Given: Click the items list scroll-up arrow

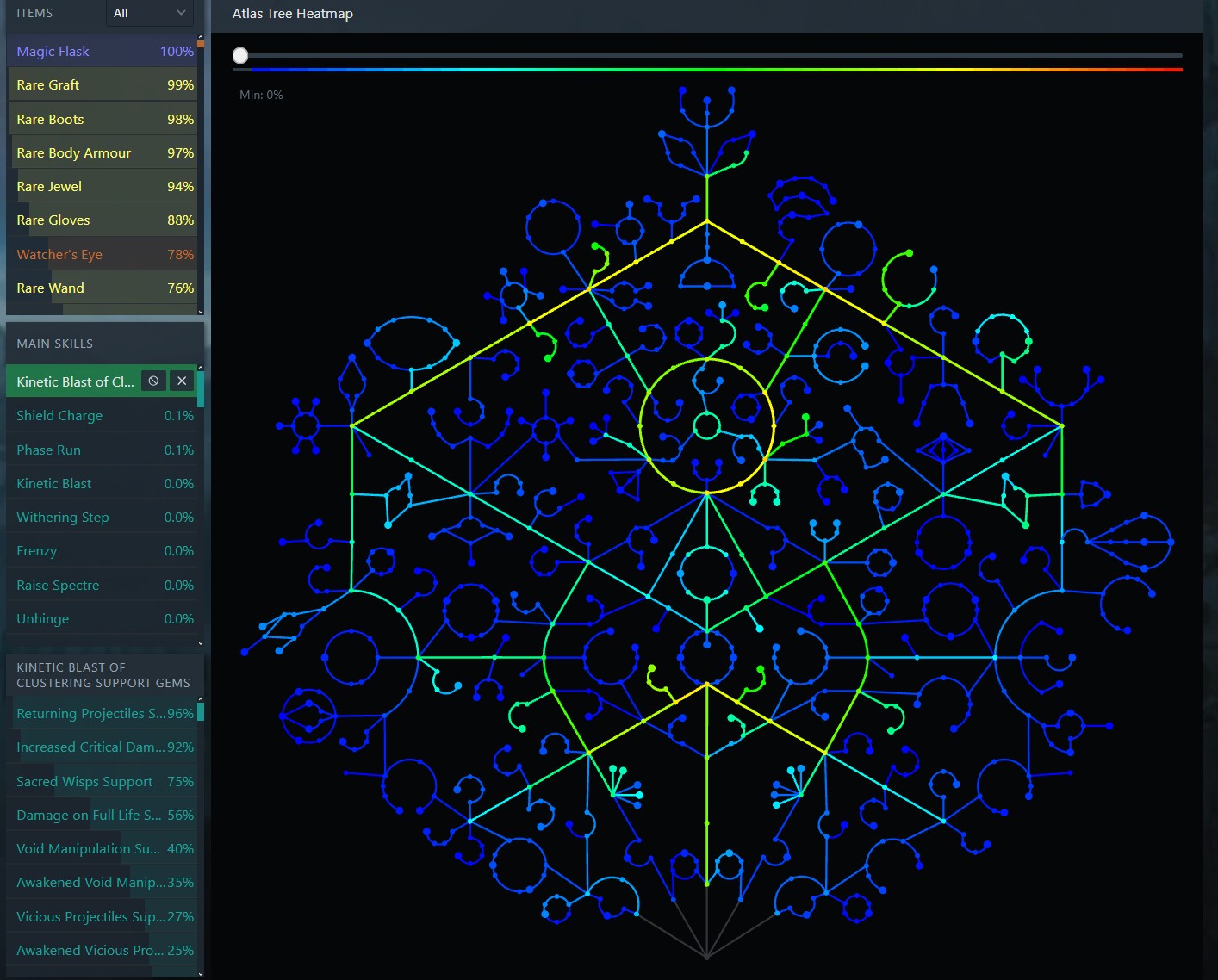Looking at the screenshot, I should coord(201,37).
